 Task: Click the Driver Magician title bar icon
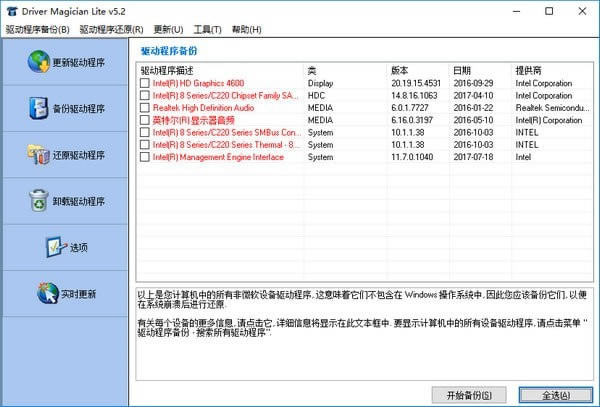[x=11, y=11]
